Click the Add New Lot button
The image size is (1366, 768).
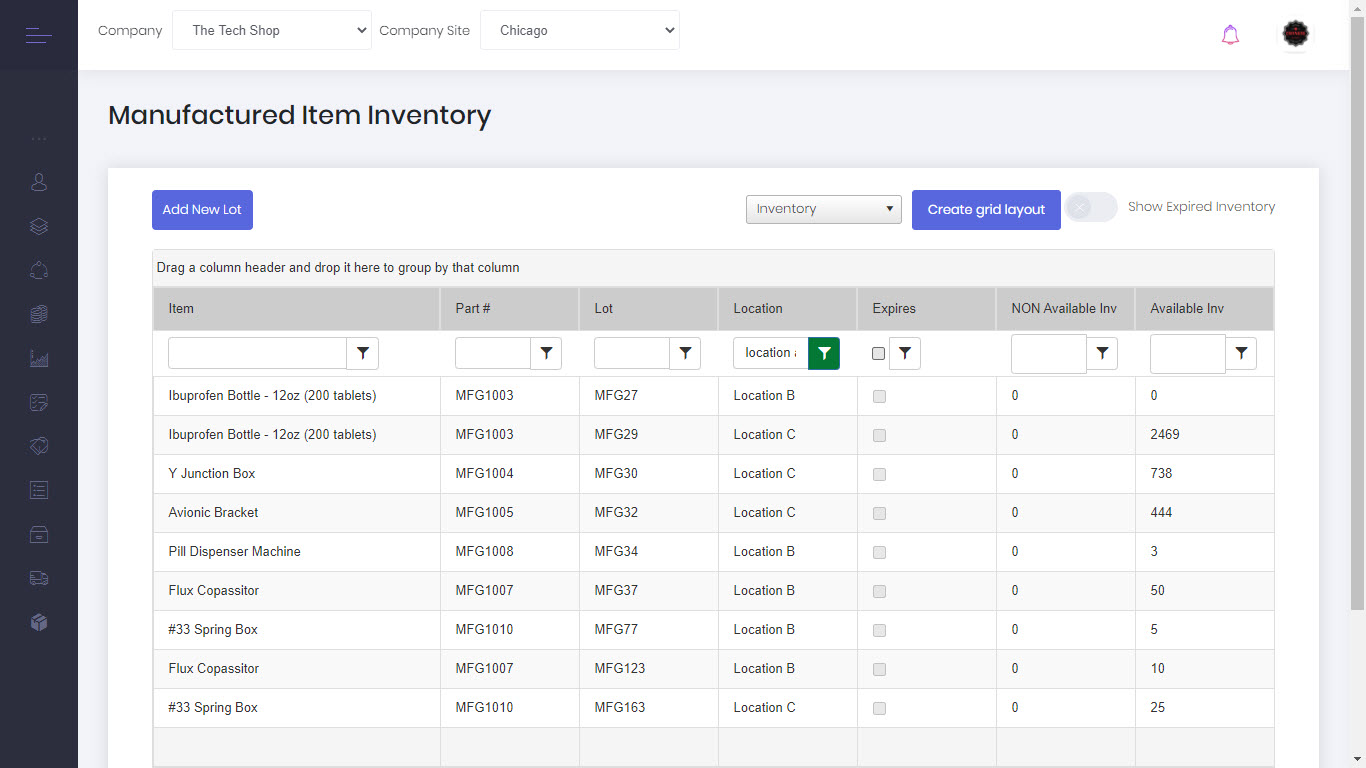click(202, 210)
